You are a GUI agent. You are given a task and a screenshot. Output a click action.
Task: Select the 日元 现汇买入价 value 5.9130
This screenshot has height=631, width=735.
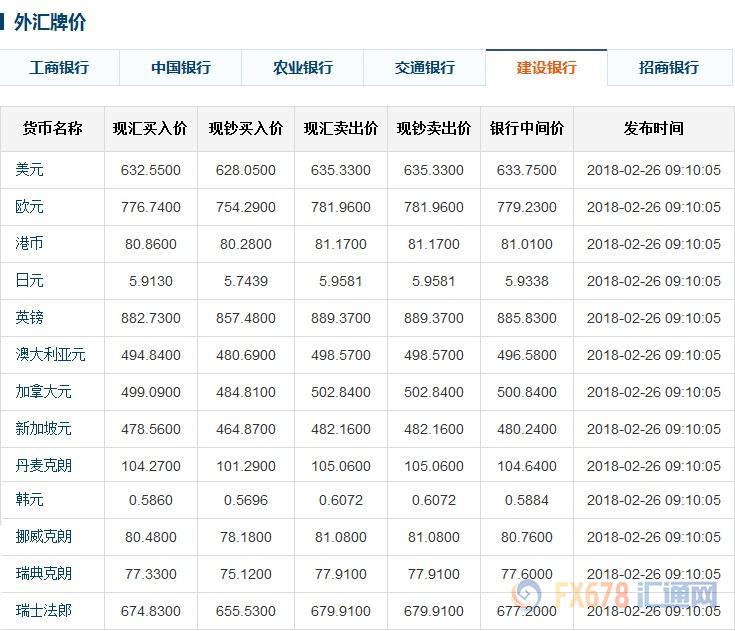[x=150, y=281]
